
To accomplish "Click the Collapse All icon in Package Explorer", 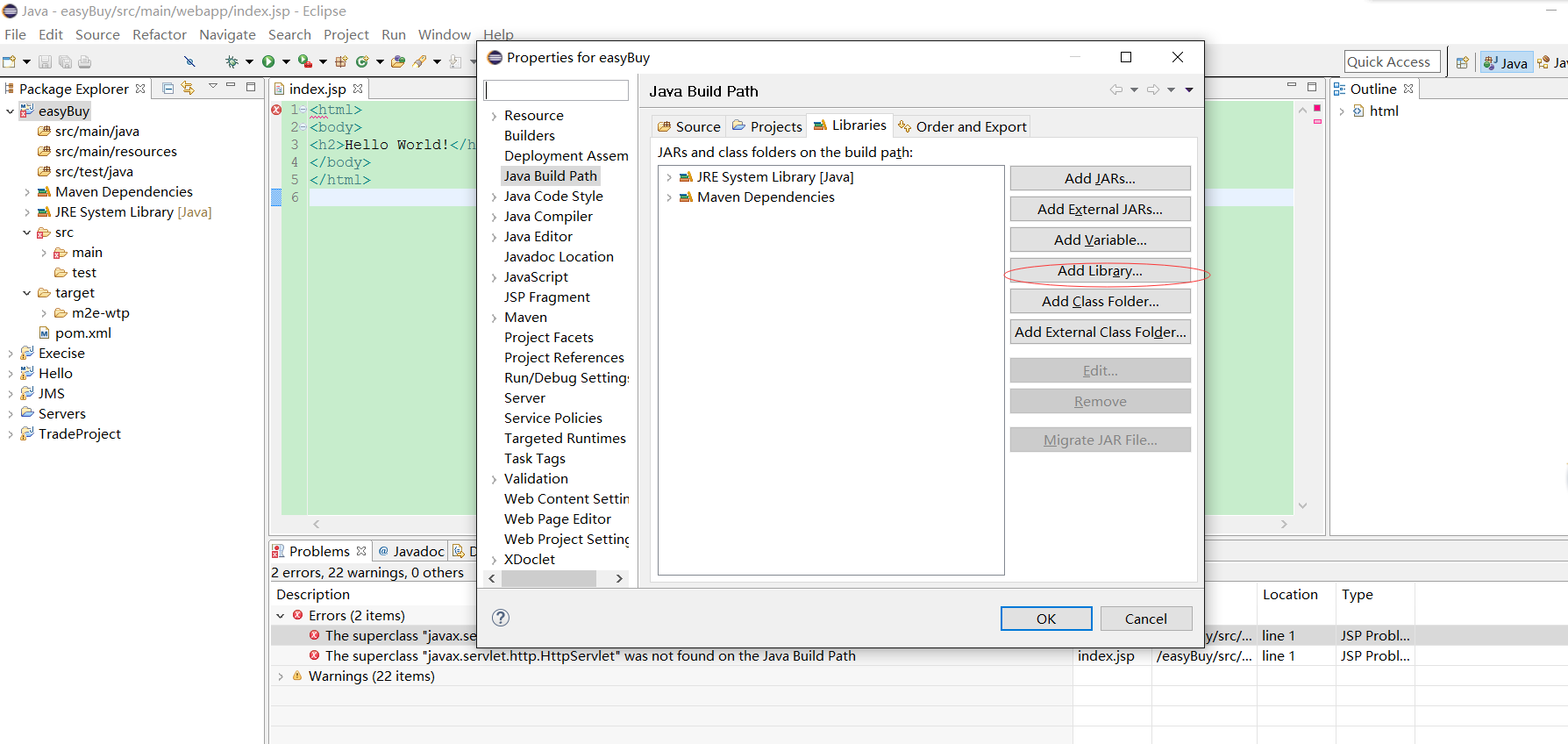I will coord(167,88).
